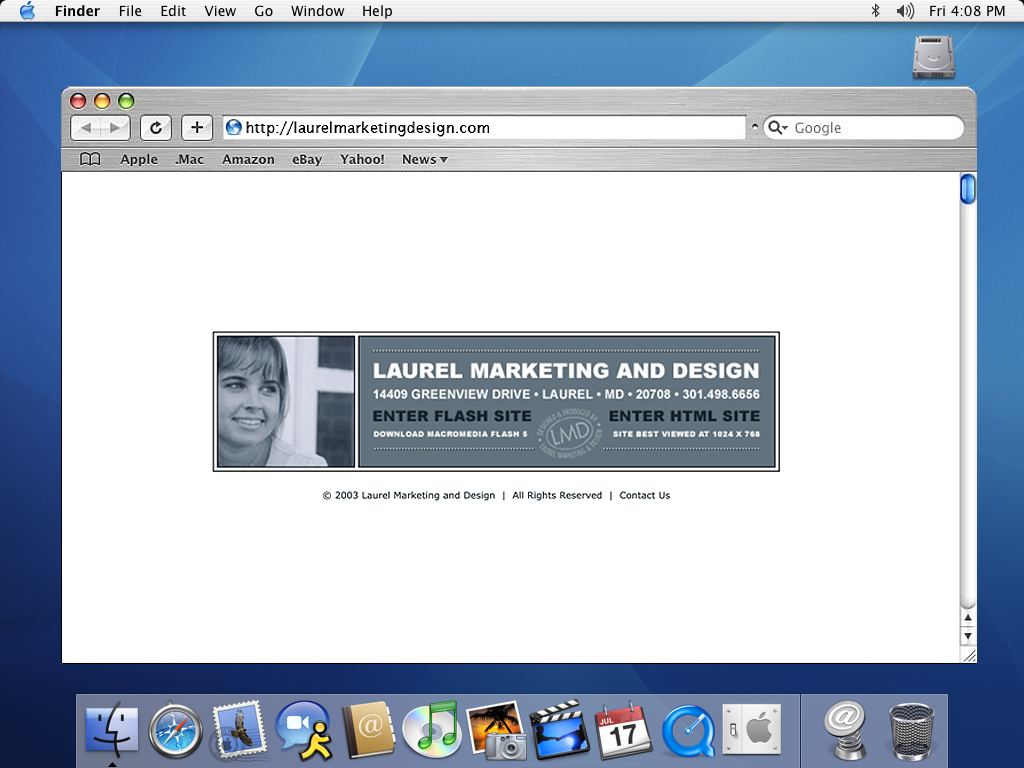Image resolution: width=1024 pixels, height=768 pixels.
Task: Click ENTER FLASH SITE link
Action: pos(452,416)
